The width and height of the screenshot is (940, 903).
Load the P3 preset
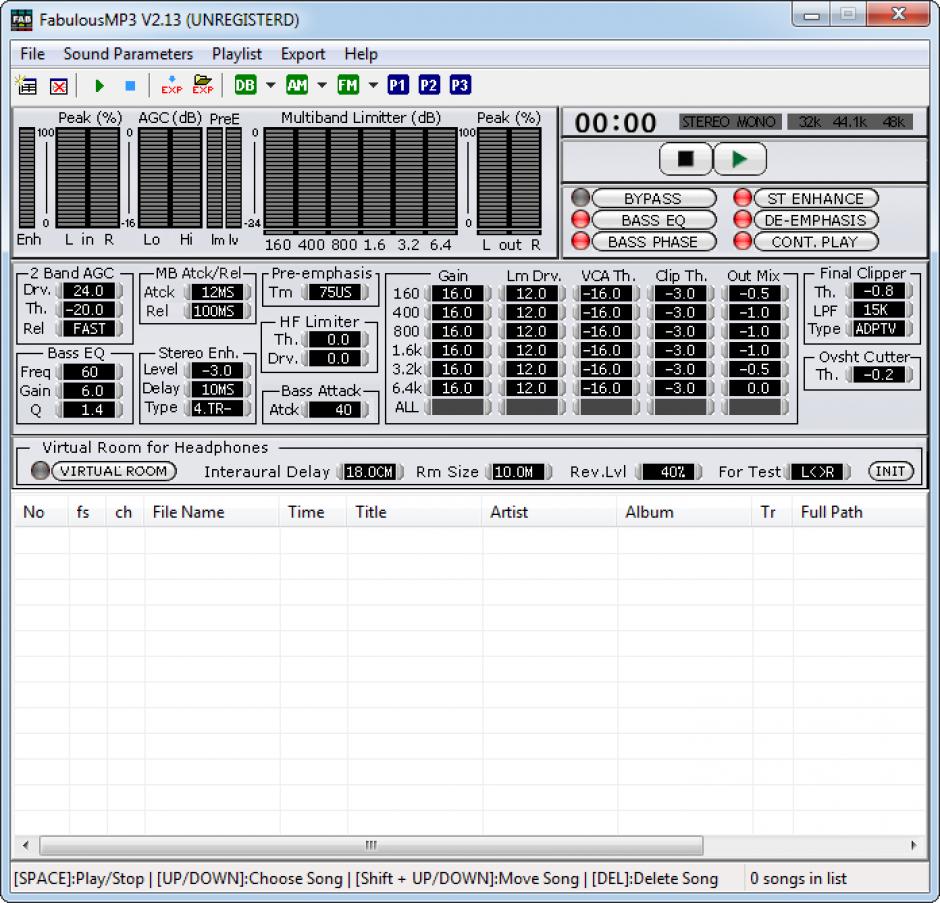[460, 86]
